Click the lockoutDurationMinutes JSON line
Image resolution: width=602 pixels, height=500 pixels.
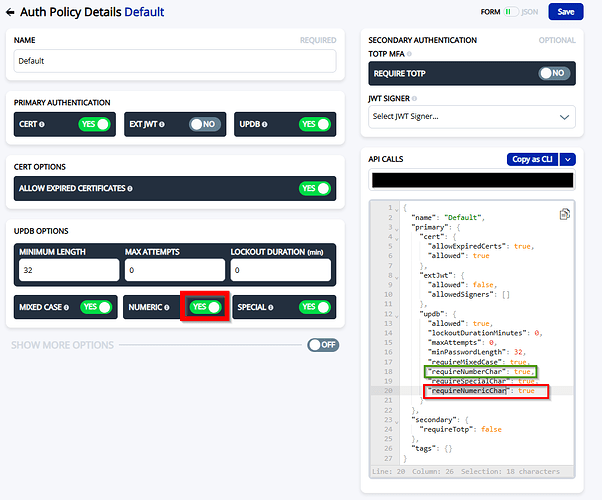[485, 333]
